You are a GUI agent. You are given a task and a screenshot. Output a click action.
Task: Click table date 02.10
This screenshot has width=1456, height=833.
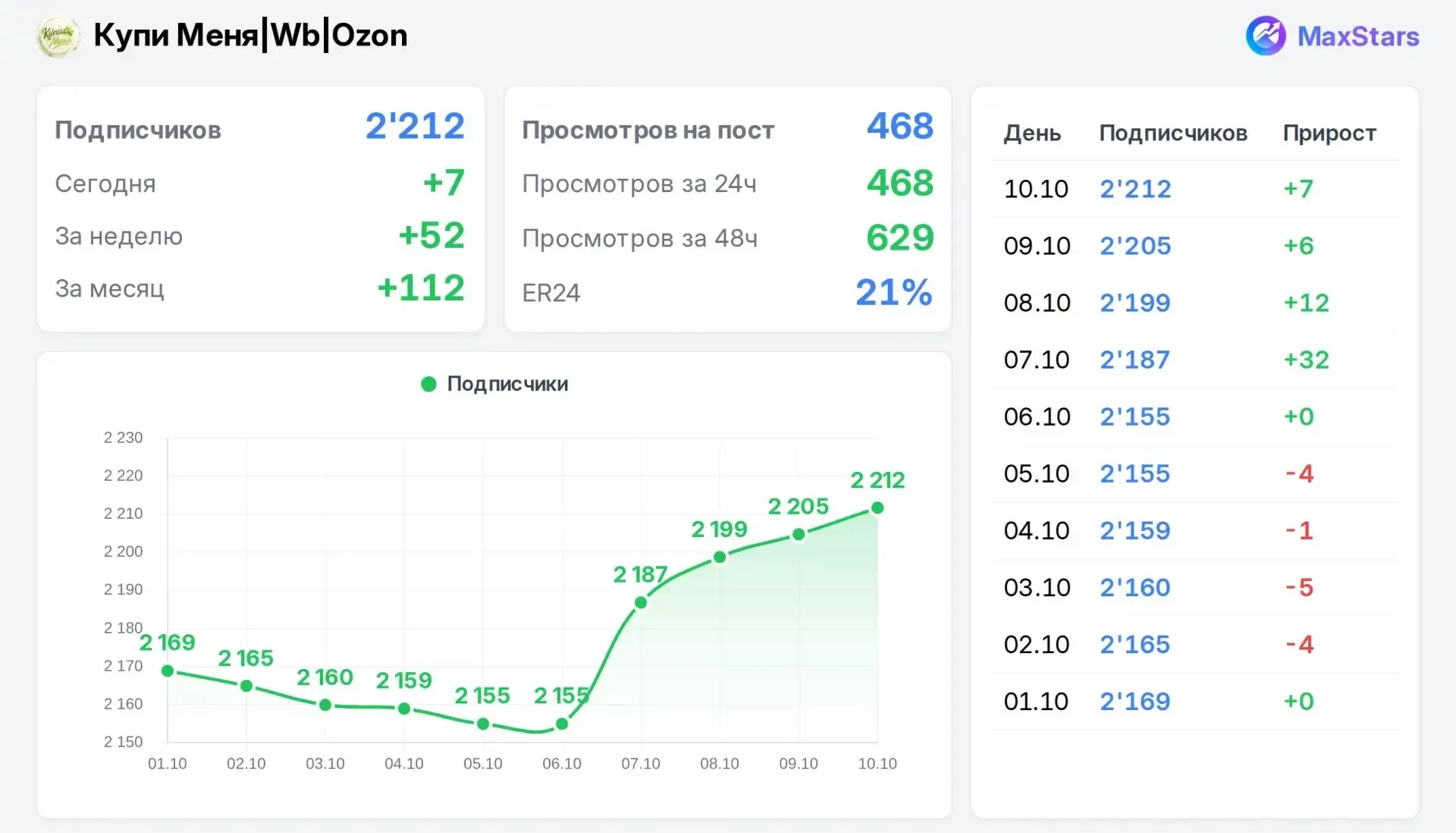1037,644
